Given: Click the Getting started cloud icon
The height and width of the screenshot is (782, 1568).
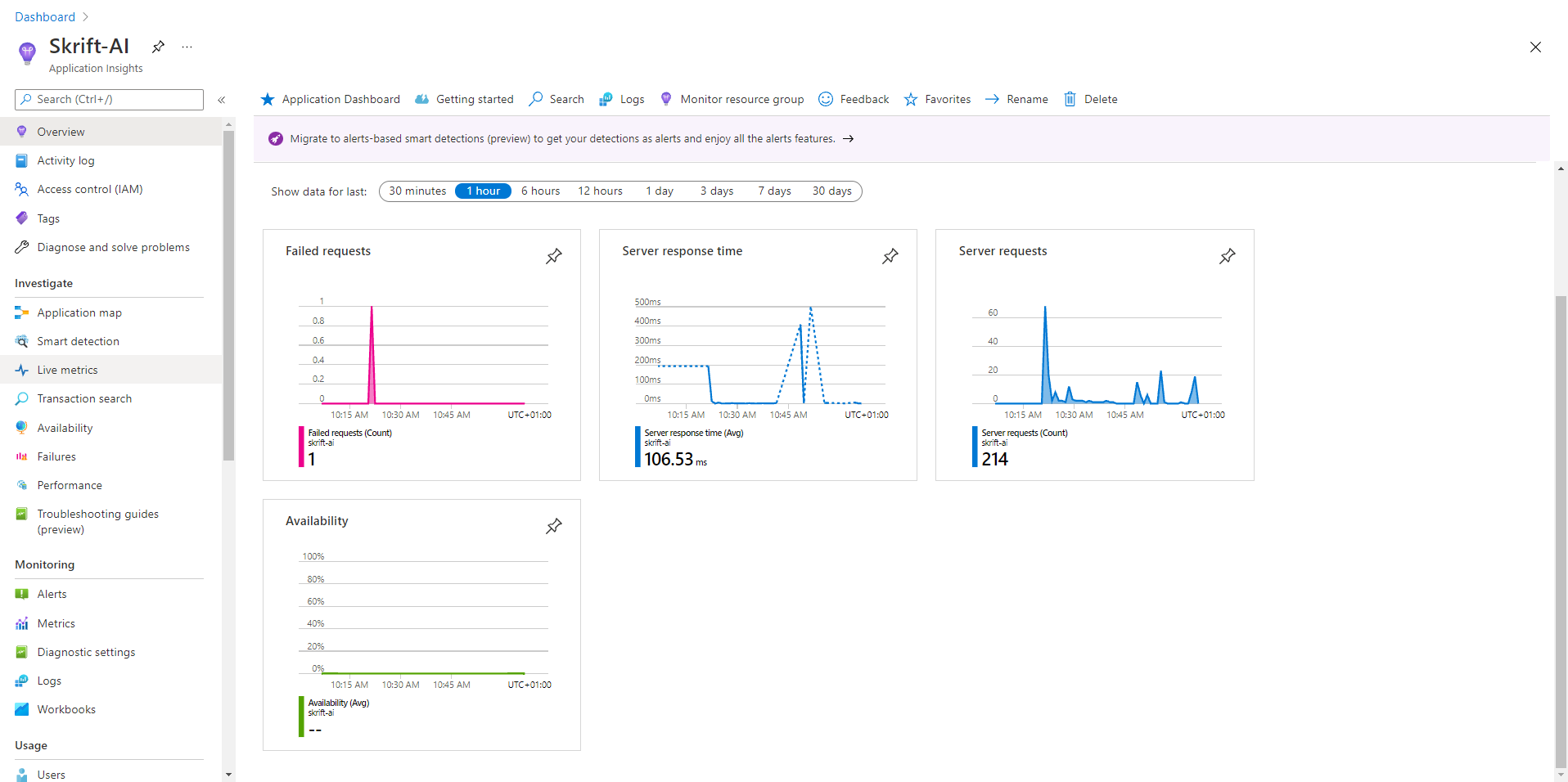Looking at the screenshot, I should (421, 99).
